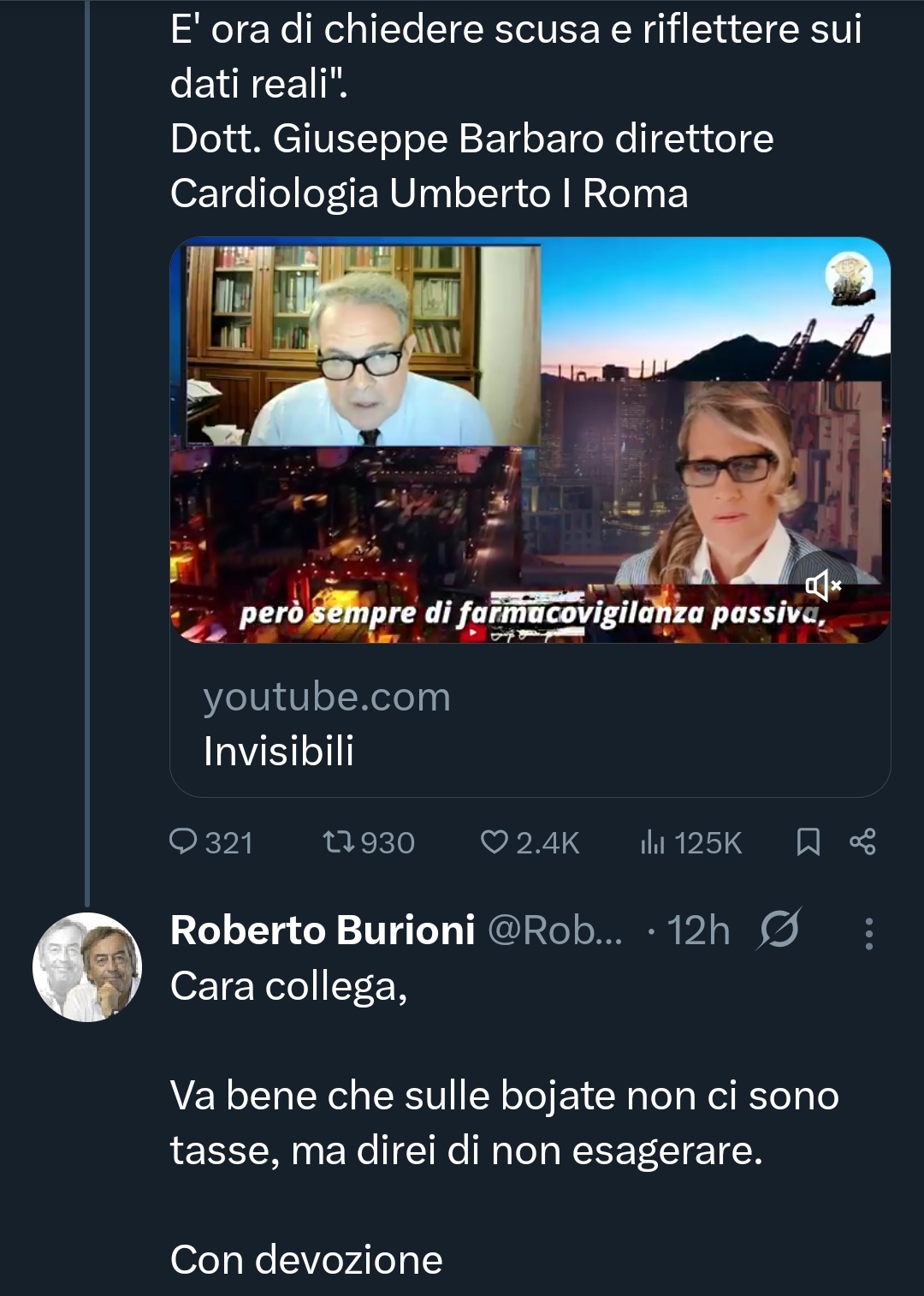The height and width of the screenshot is (1296, 924).
Task: Like the tweet with the heart icon
Action: 494,842
